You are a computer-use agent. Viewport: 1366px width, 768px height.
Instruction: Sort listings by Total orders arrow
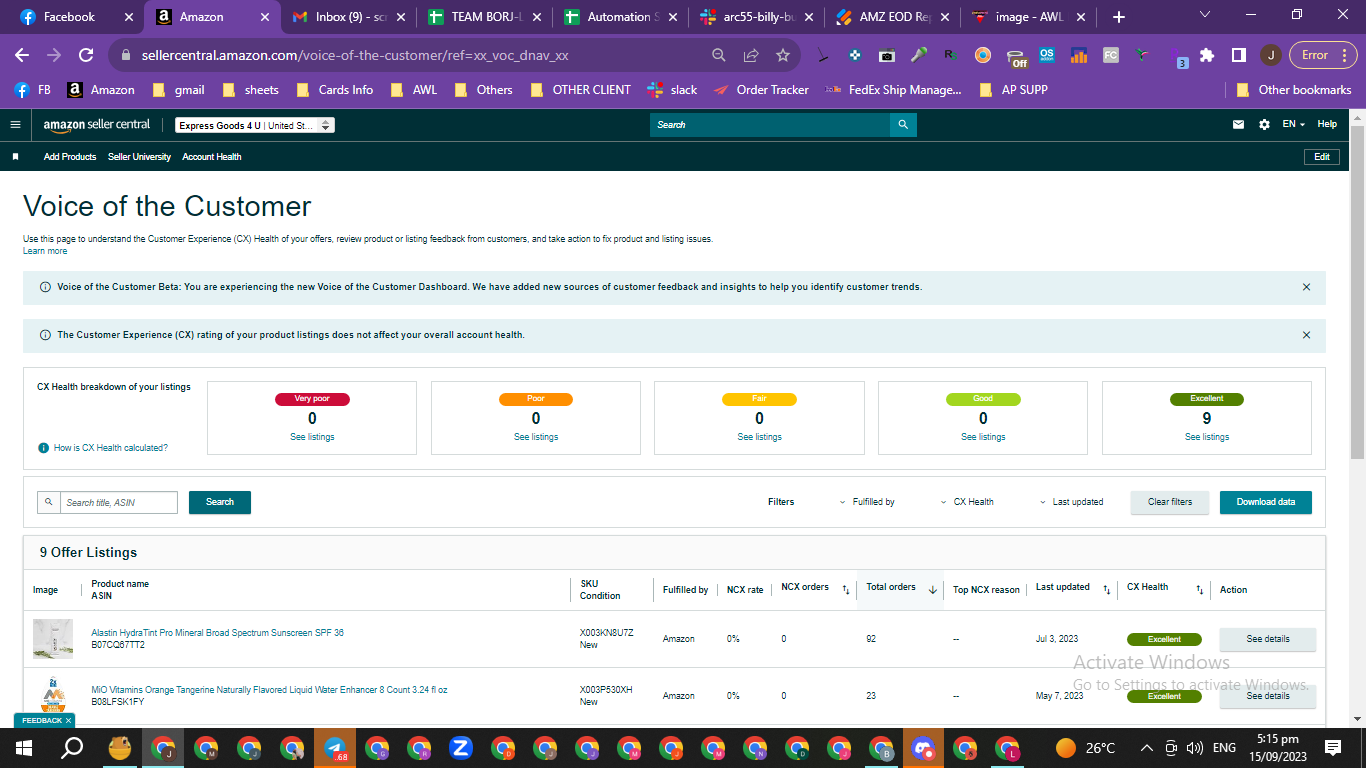pos(932,590)
